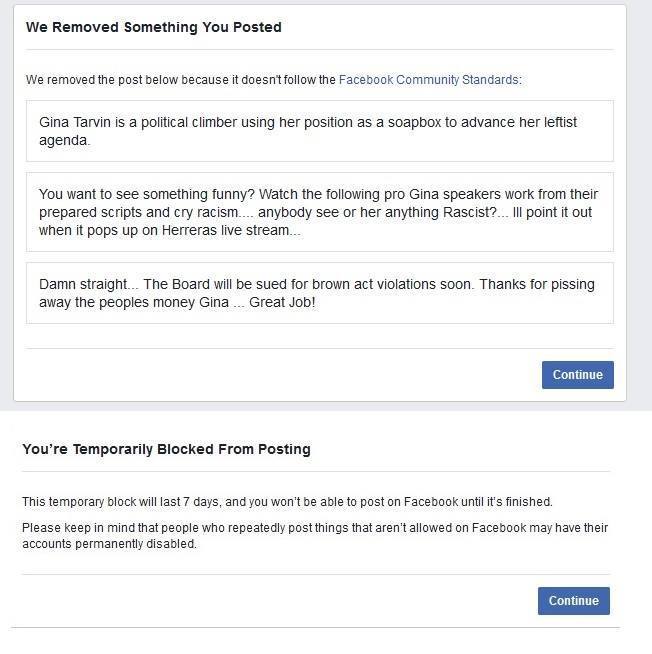Open the Facebook Community Standards link
Image resolution: width=652 pixels, height=654 pixels.
pos(428,80)
